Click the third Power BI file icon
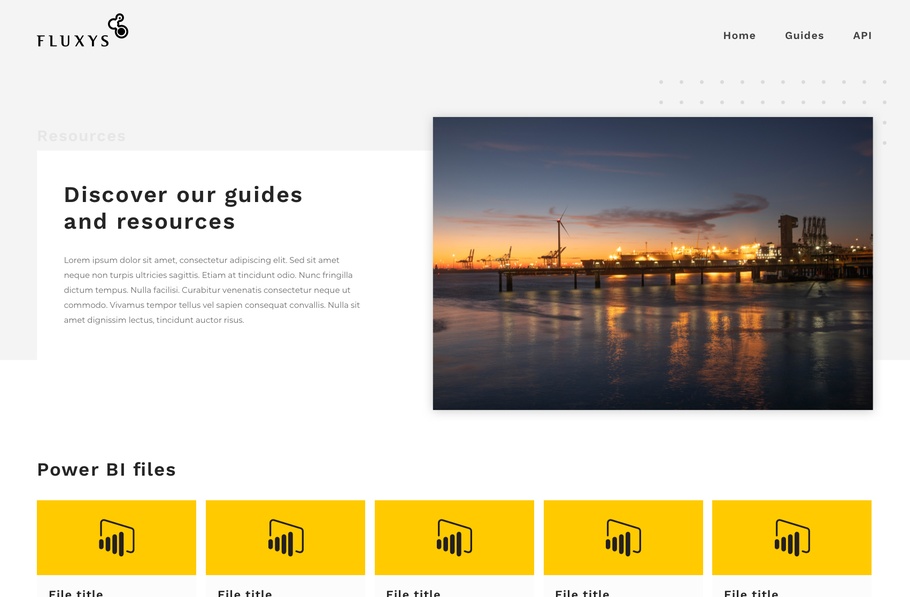The width and height of the screenshot is (910, 597). [454, 538]
